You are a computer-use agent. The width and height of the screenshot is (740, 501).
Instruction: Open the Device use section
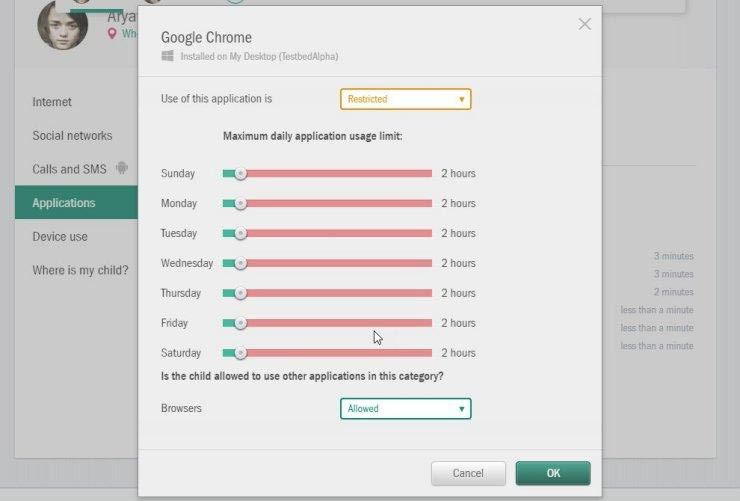60,236
